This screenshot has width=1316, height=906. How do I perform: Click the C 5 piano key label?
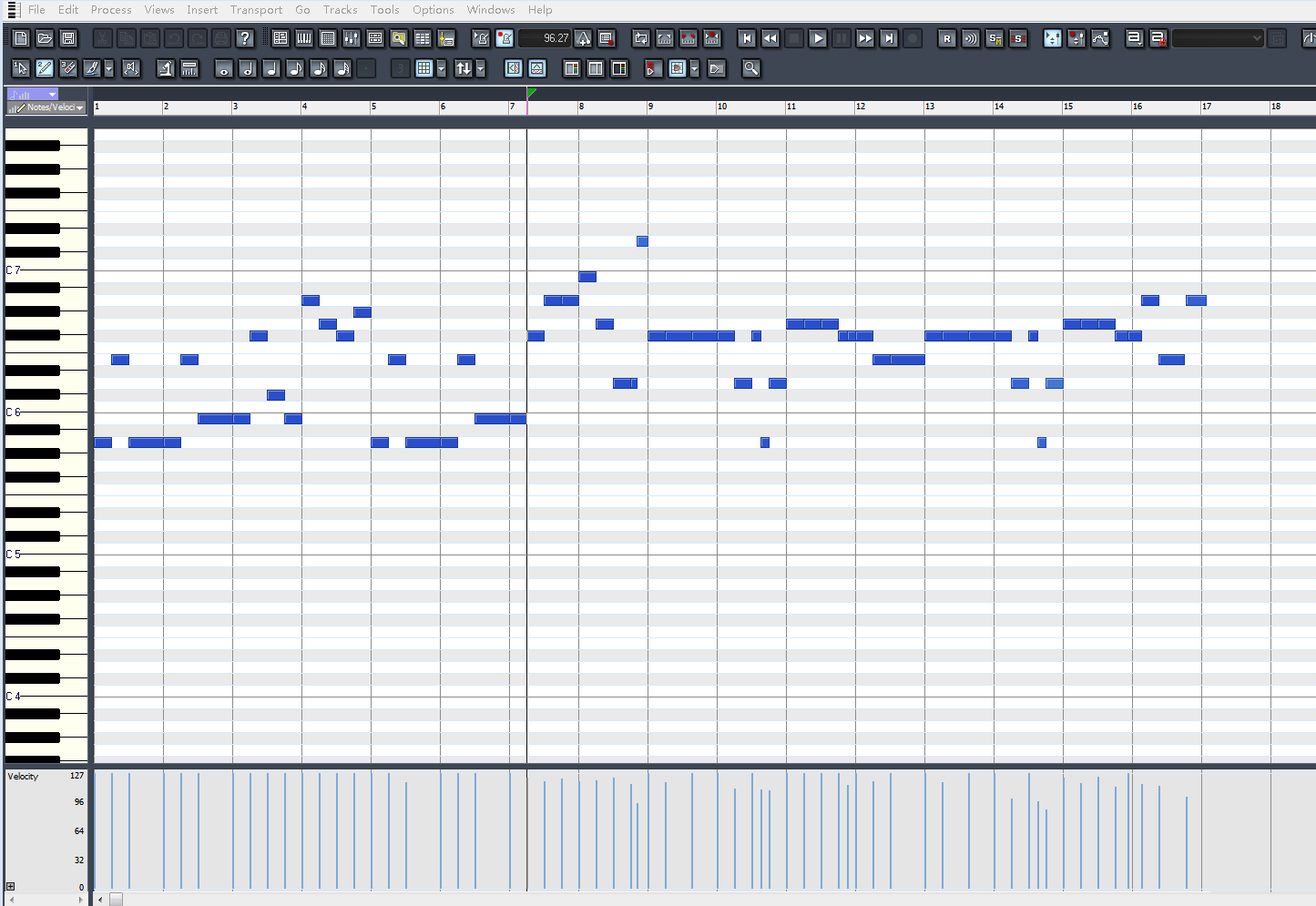[x=14, y=555]
